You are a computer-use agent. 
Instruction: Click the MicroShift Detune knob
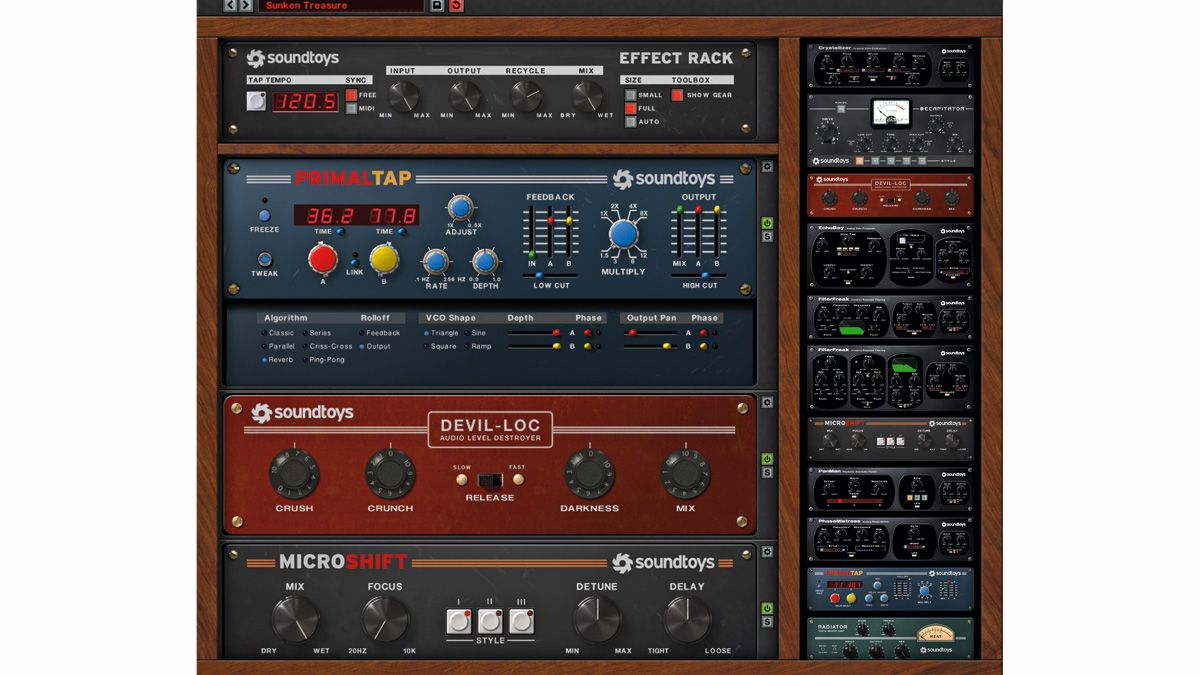coord(597,619)
